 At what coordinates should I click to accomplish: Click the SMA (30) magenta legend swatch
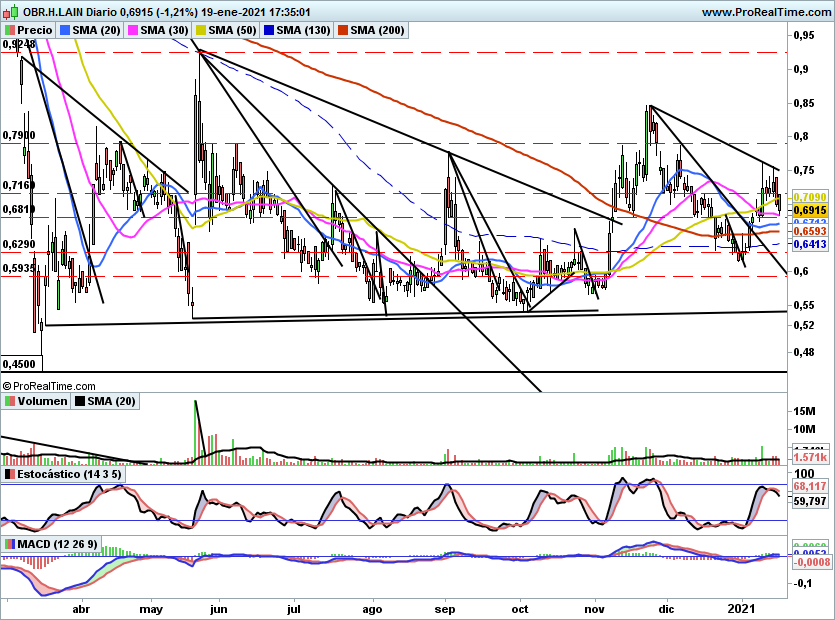[132, 30]
